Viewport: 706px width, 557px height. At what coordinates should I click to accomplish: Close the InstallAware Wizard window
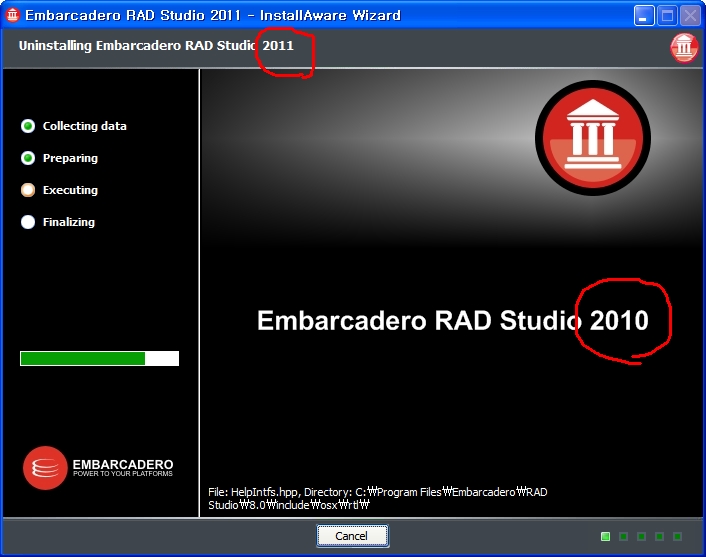click(690, 16)
